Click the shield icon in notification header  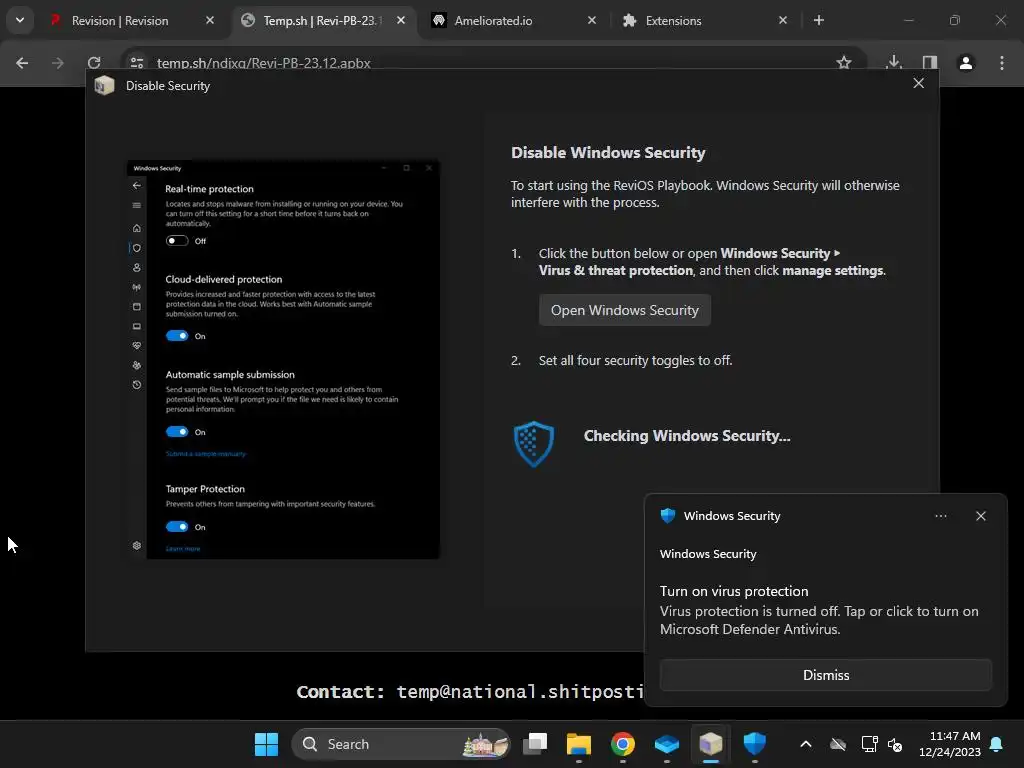667,516
